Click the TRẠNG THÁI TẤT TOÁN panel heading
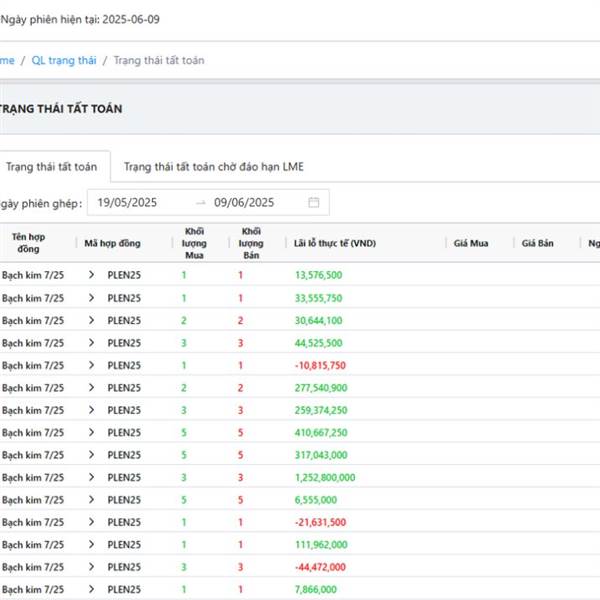 click(61, 109)
